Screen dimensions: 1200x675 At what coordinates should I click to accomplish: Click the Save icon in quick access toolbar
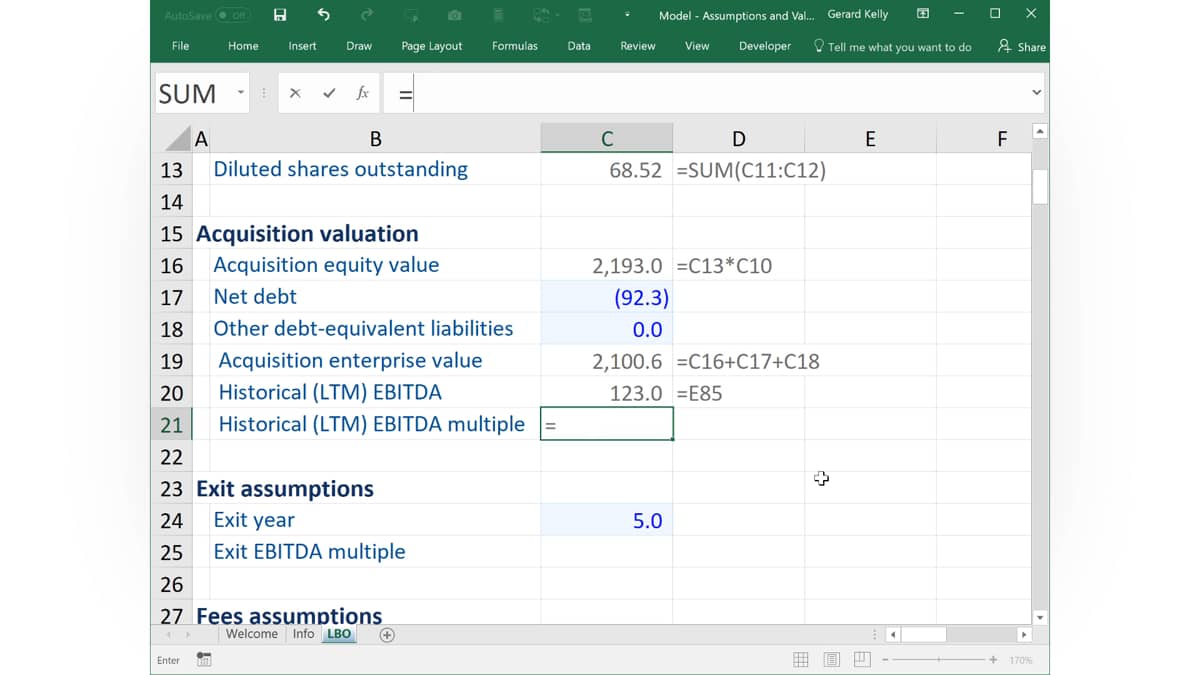point(280,14)
